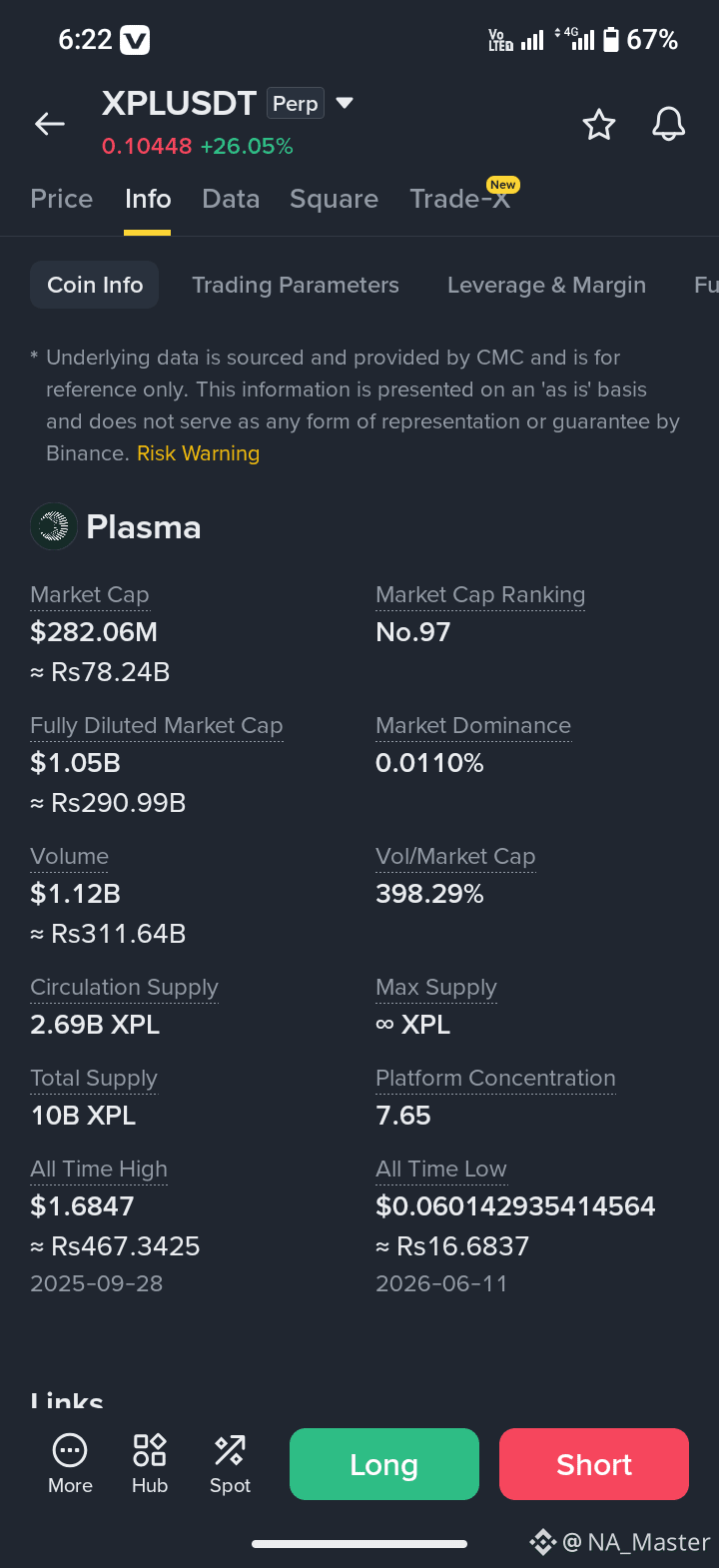
Task: Switch to the Data tab
Action: click(231, 199)
